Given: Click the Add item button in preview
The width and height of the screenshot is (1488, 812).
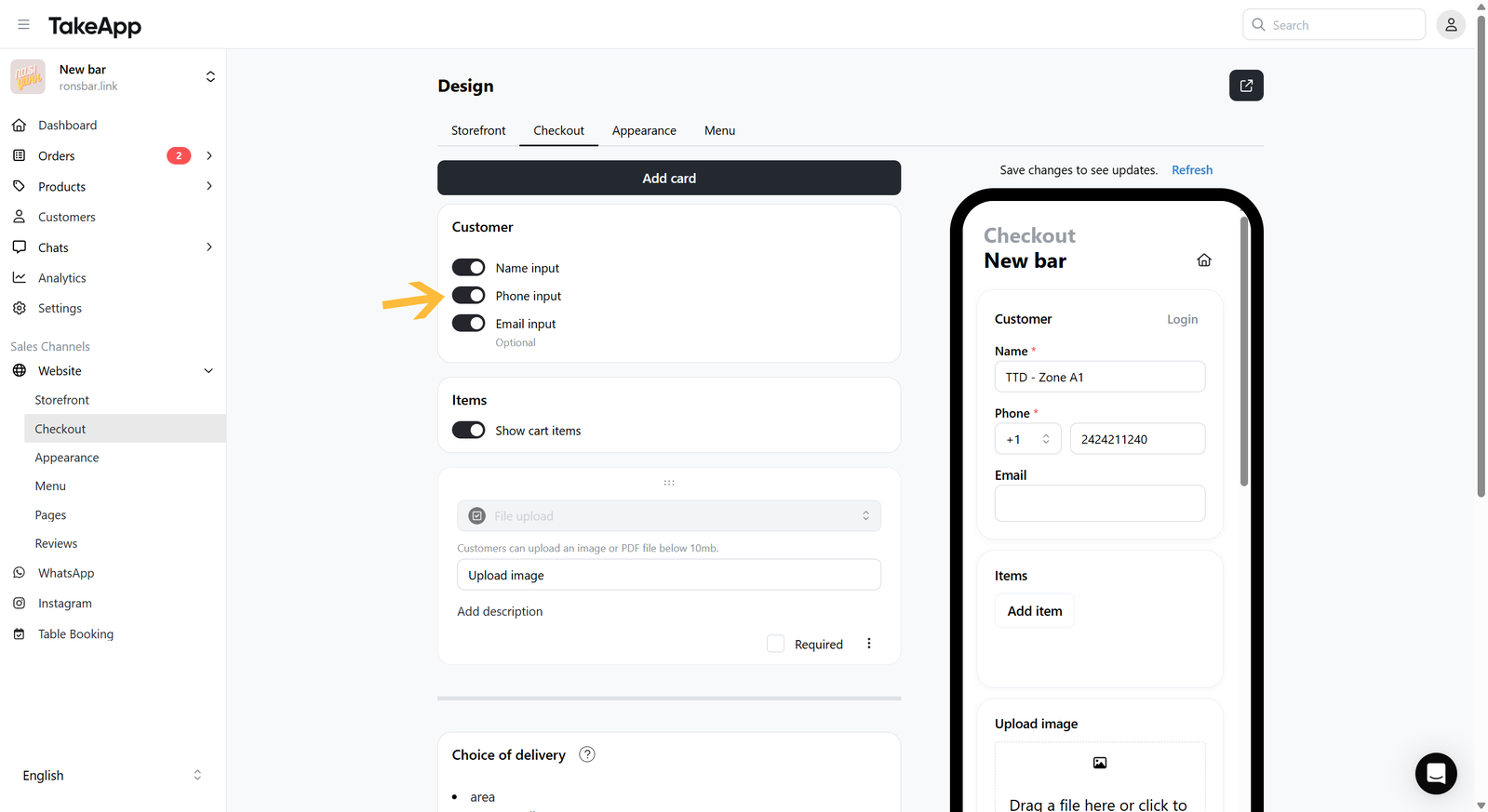Looking at the screenshot, I should click(x=1035, y=611).
